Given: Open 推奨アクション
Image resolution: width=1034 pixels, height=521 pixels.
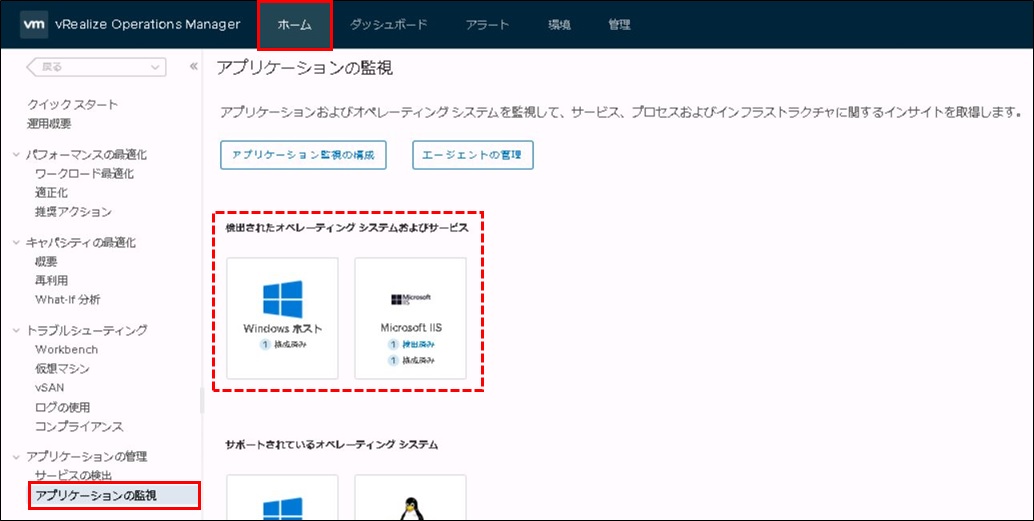Looking at the screenshot, I should [73, 212].
